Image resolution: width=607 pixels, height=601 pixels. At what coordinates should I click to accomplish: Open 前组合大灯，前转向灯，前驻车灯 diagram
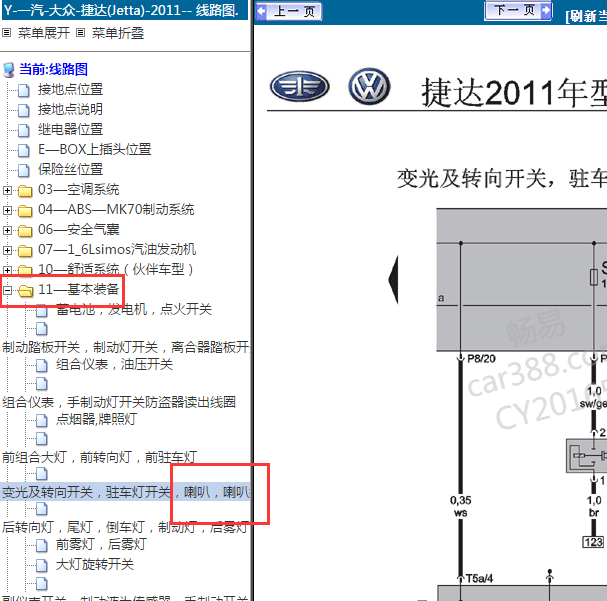pos(99,457)
